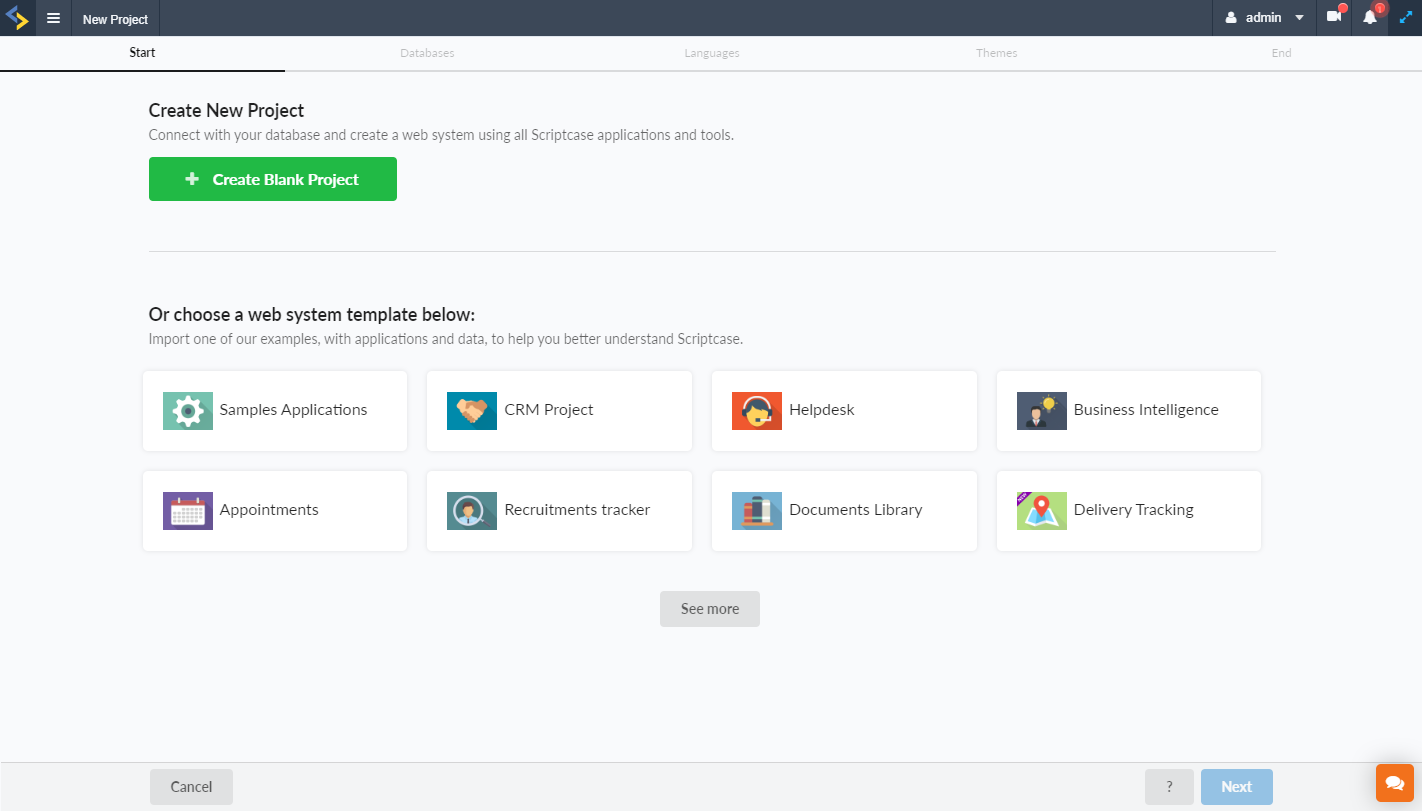Click the admin user silhouette icon
Viewport: 1422px width, 811px height.
[x=1231, y=18]
